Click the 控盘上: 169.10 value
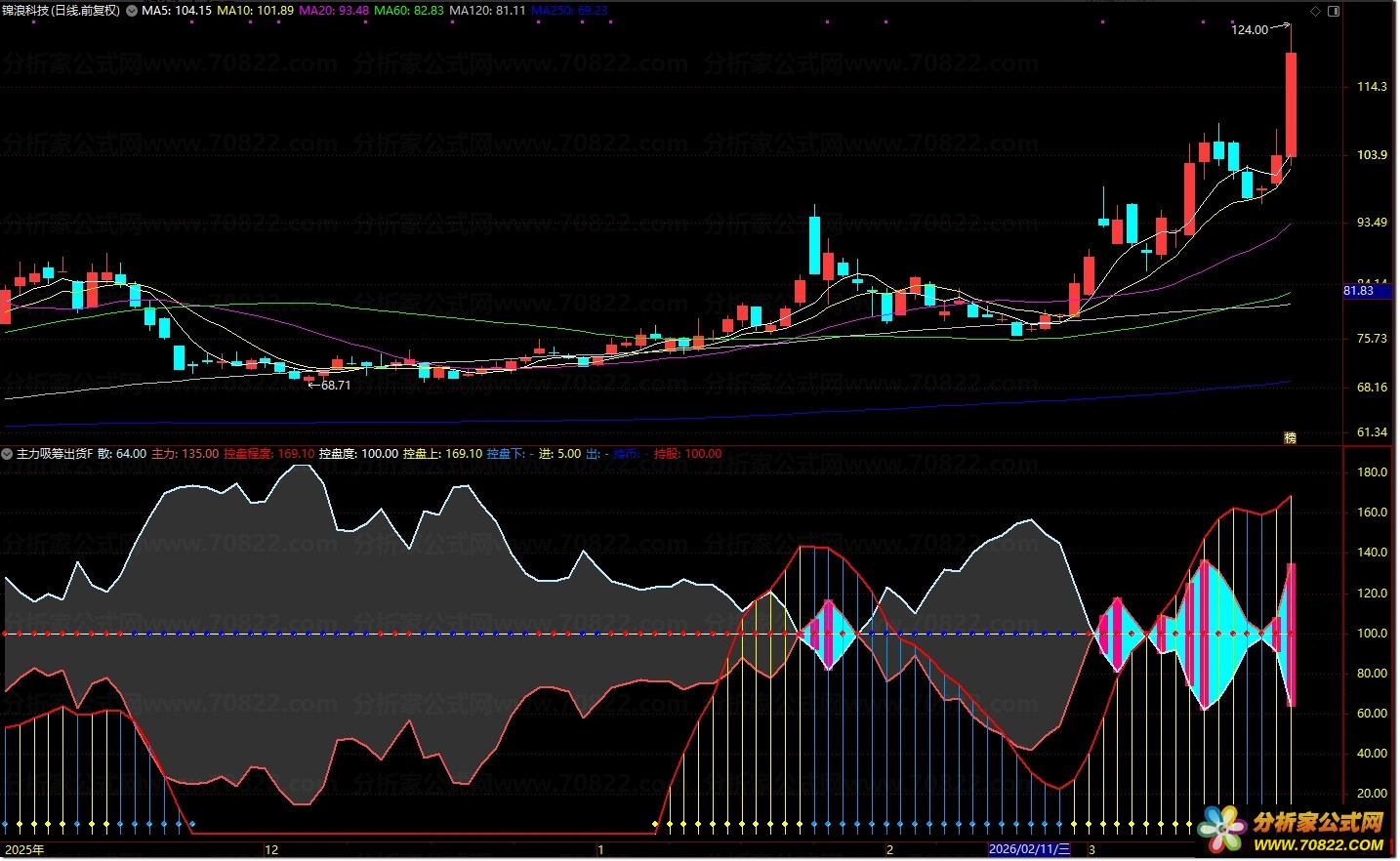 tap(442, 454)
